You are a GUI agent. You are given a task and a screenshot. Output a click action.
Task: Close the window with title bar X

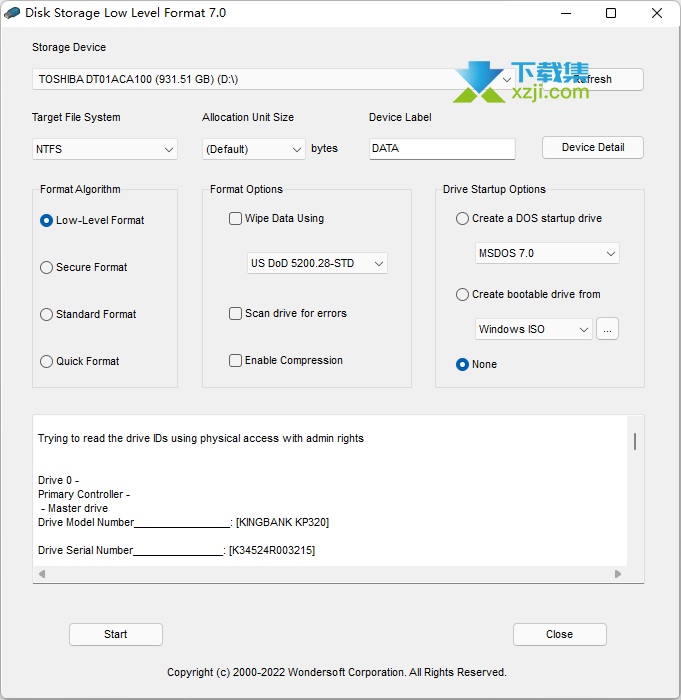[657, 13]
